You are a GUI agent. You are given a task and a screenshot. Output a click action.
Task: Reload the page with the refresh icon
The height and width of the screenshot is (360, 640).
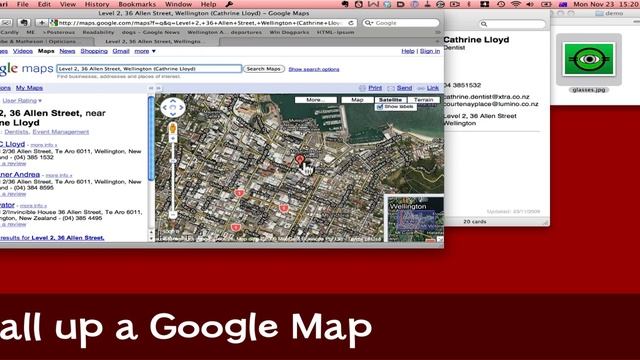pyautogui.click(x=351, y=23)
